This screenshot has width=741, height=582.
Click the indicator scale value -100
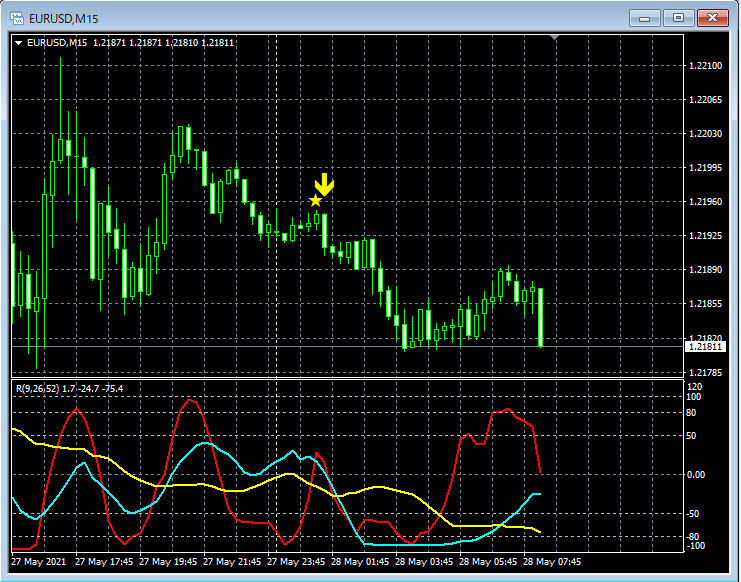pos(695,546)
